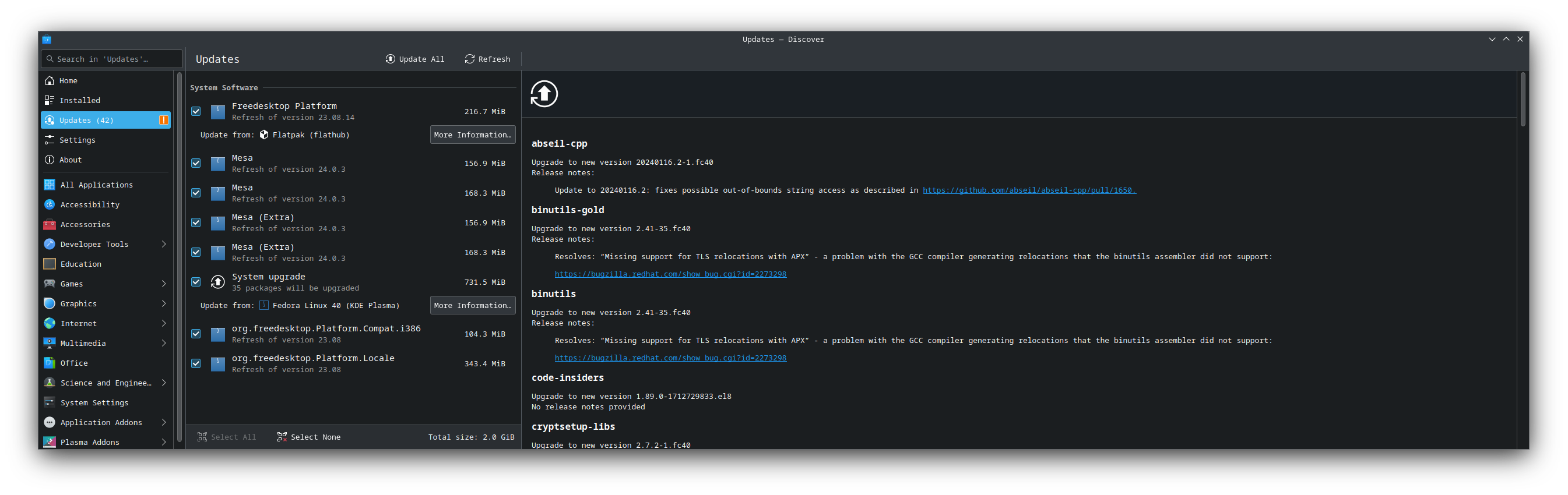Expand Graphics subcategories arrow
1568x495 pixels.
(x=164, y=303)
